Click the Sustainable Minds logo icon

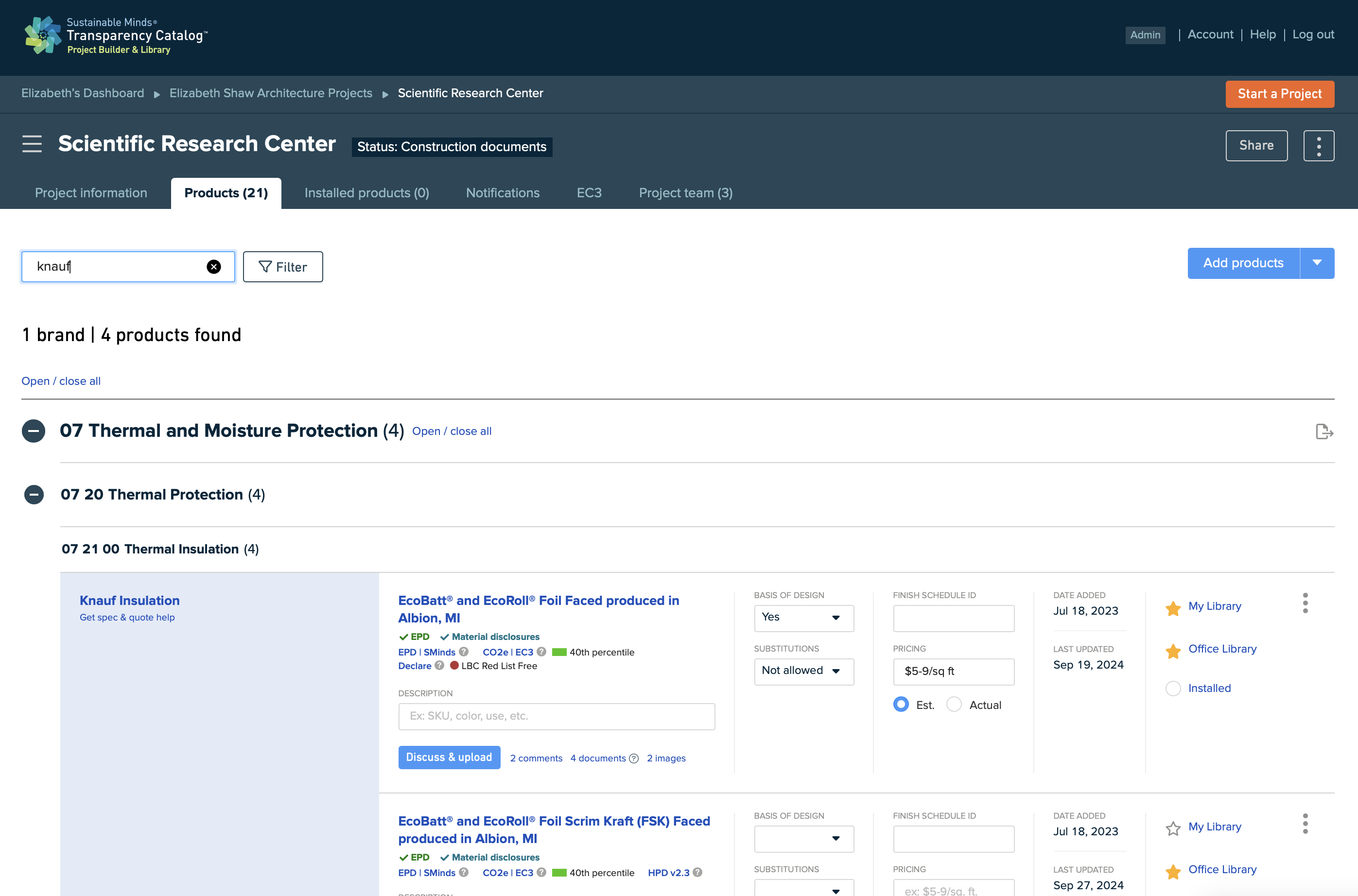[43, 35]
